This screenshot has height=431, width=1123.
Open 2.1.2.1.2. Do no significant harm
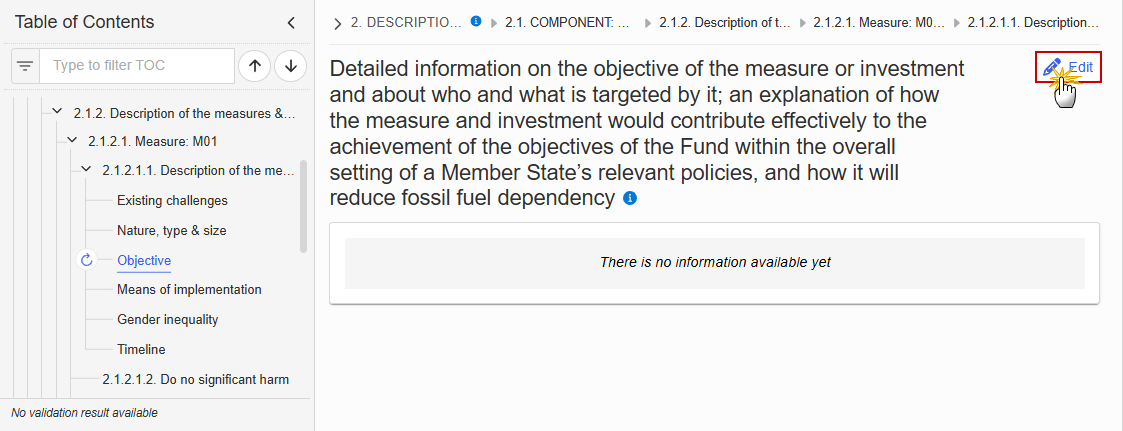click(x=196, y=379)
